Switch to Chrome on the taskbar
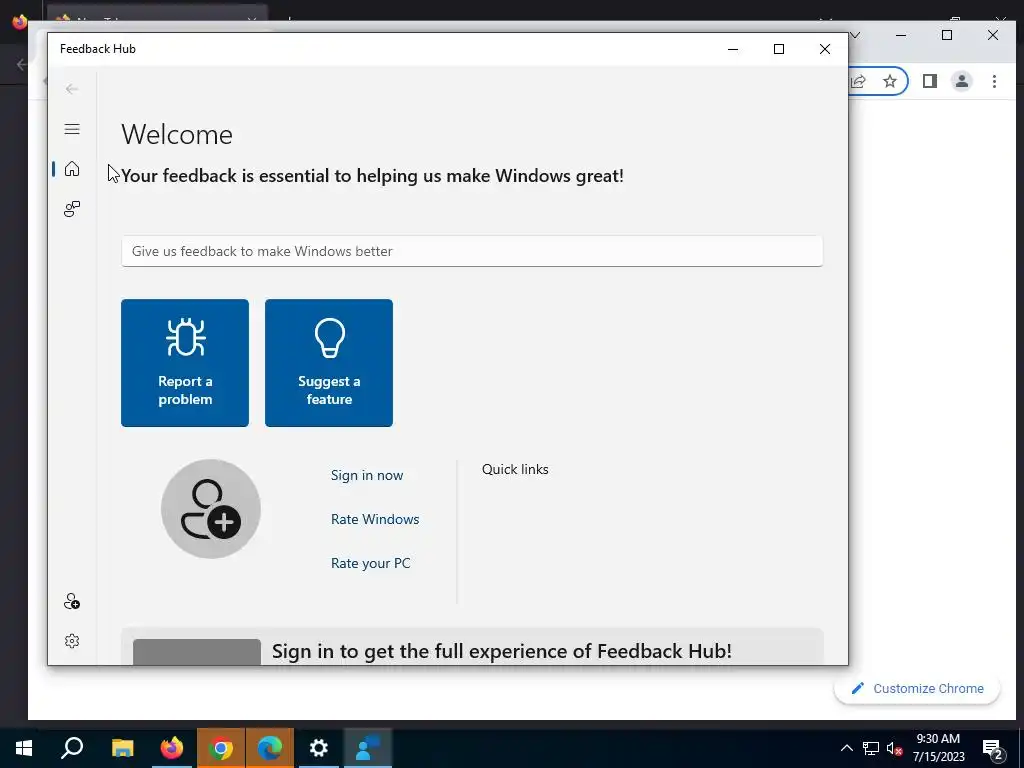The image size is (1024, 768). pos(221,748)
